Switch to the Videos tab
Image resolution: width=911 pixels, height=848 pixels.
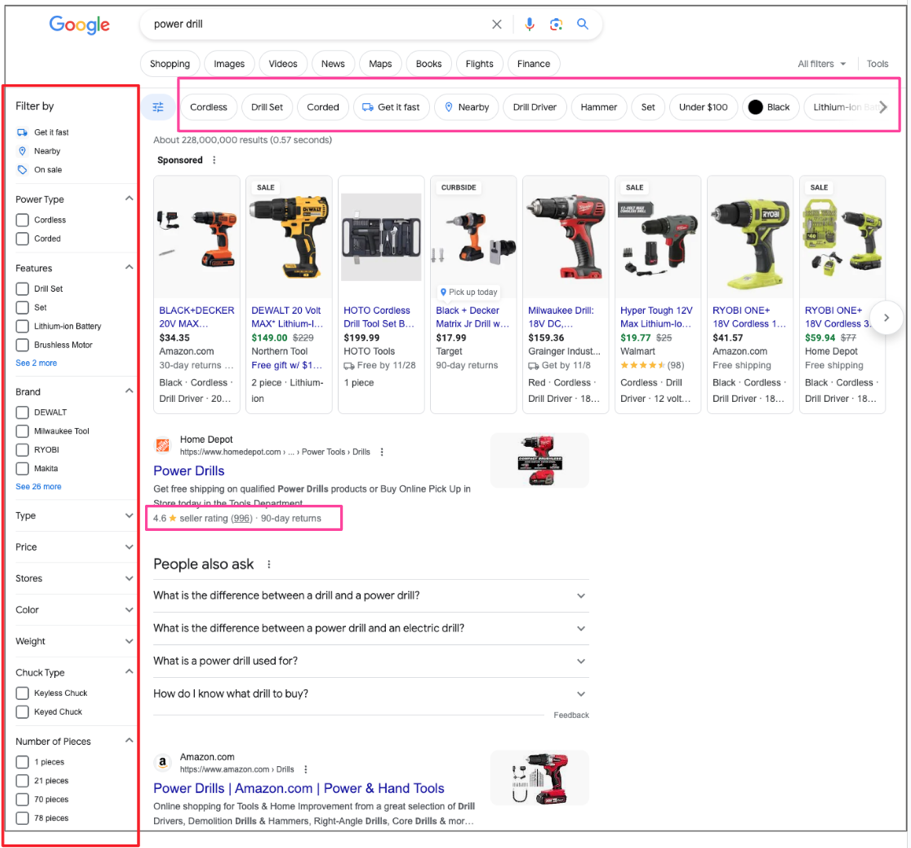click(283, 64)
